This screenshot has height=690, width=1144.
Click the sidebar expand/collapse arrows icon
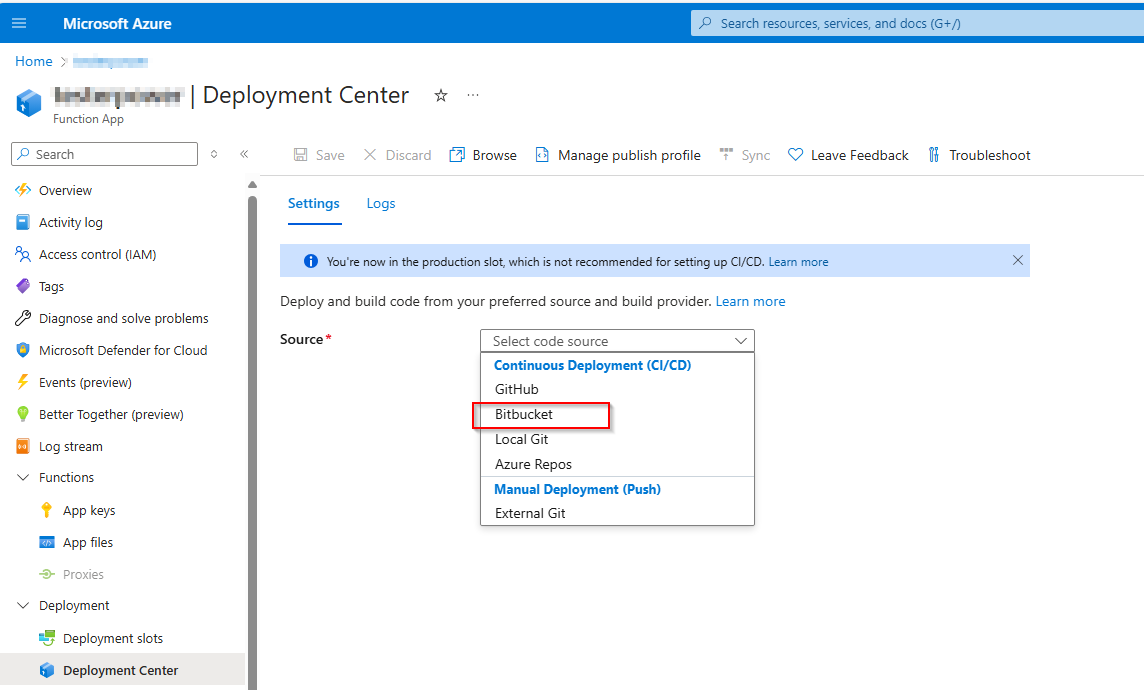tap(214, 154)
